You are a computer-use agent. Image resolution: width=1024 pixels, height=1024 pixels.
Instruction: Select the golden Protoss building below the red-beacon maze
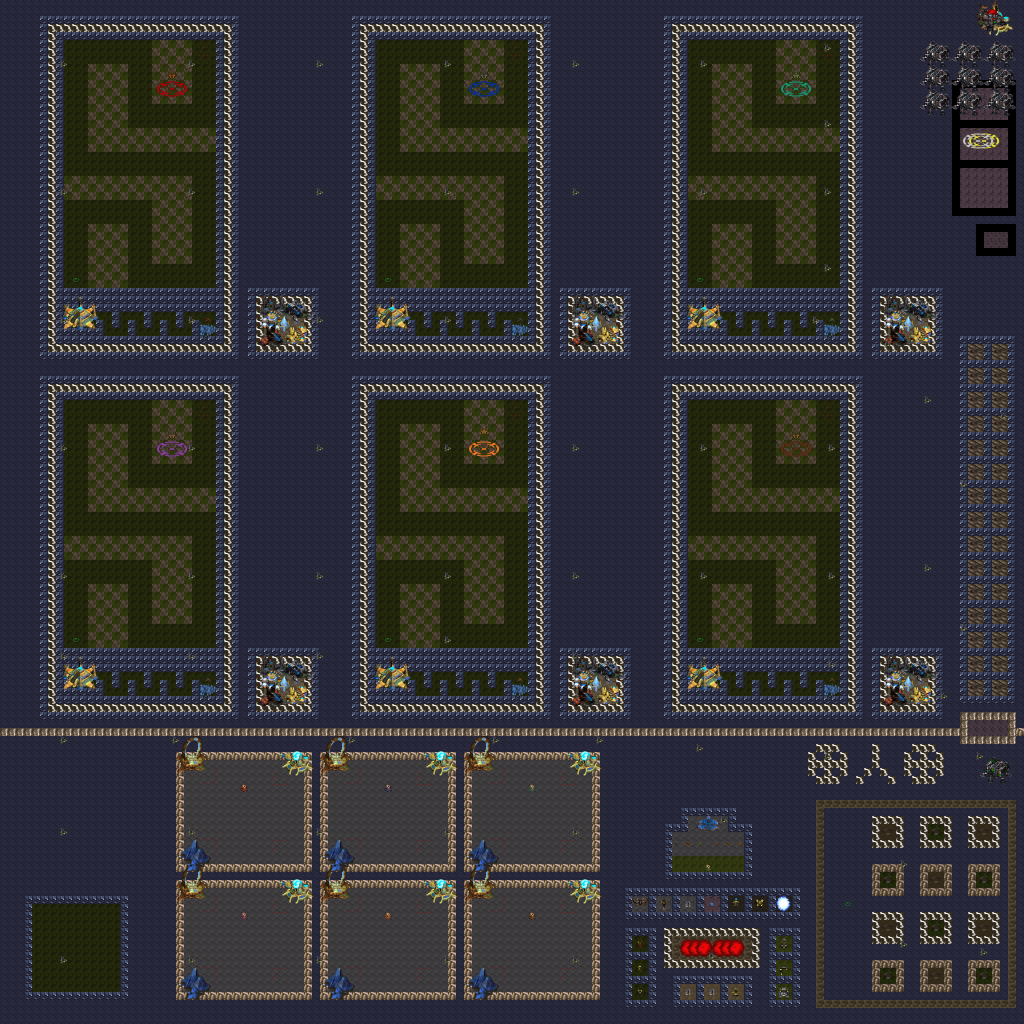point(80,317)
